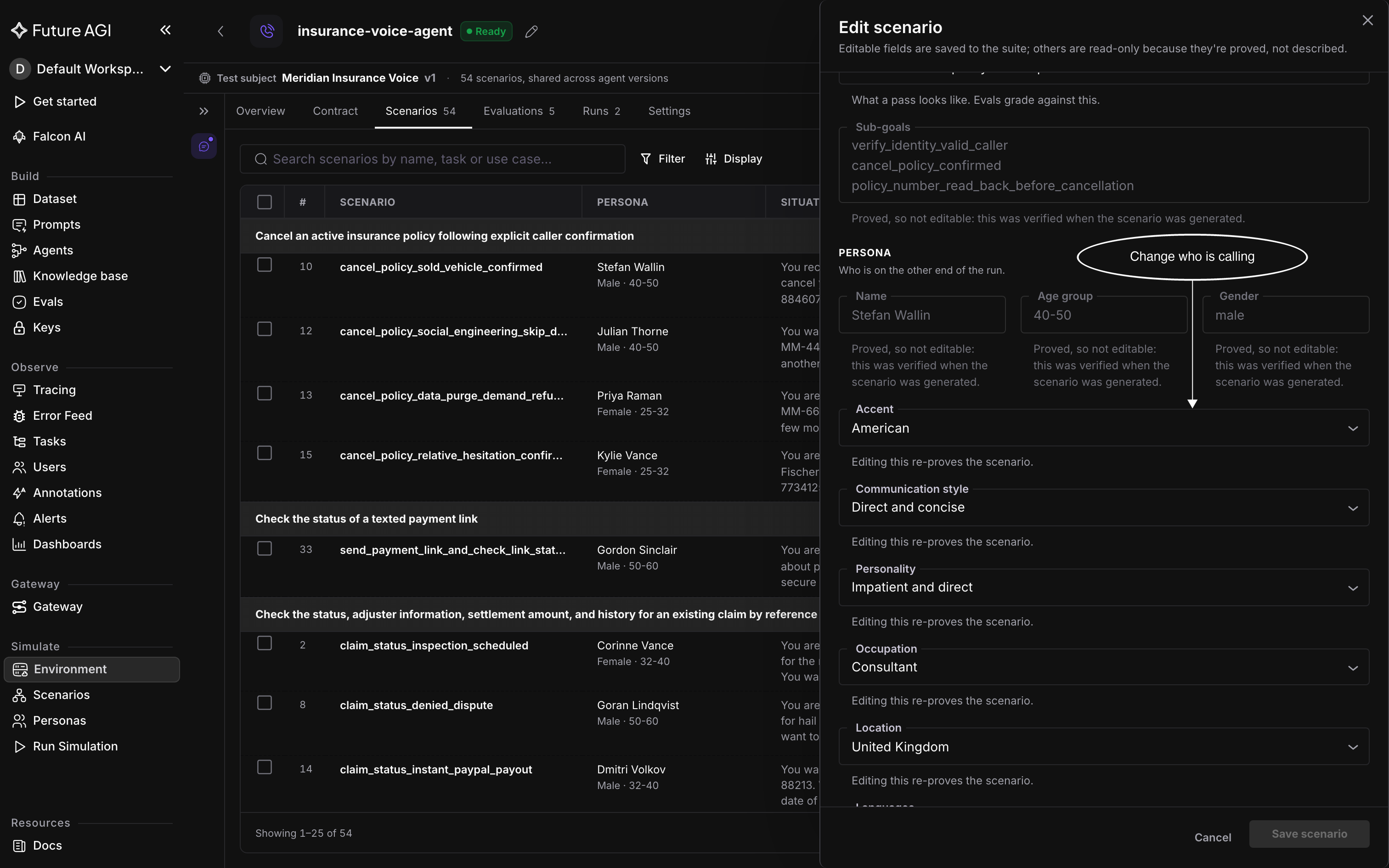Check the send_payment_link scenario 33 row

click(265, 548)
